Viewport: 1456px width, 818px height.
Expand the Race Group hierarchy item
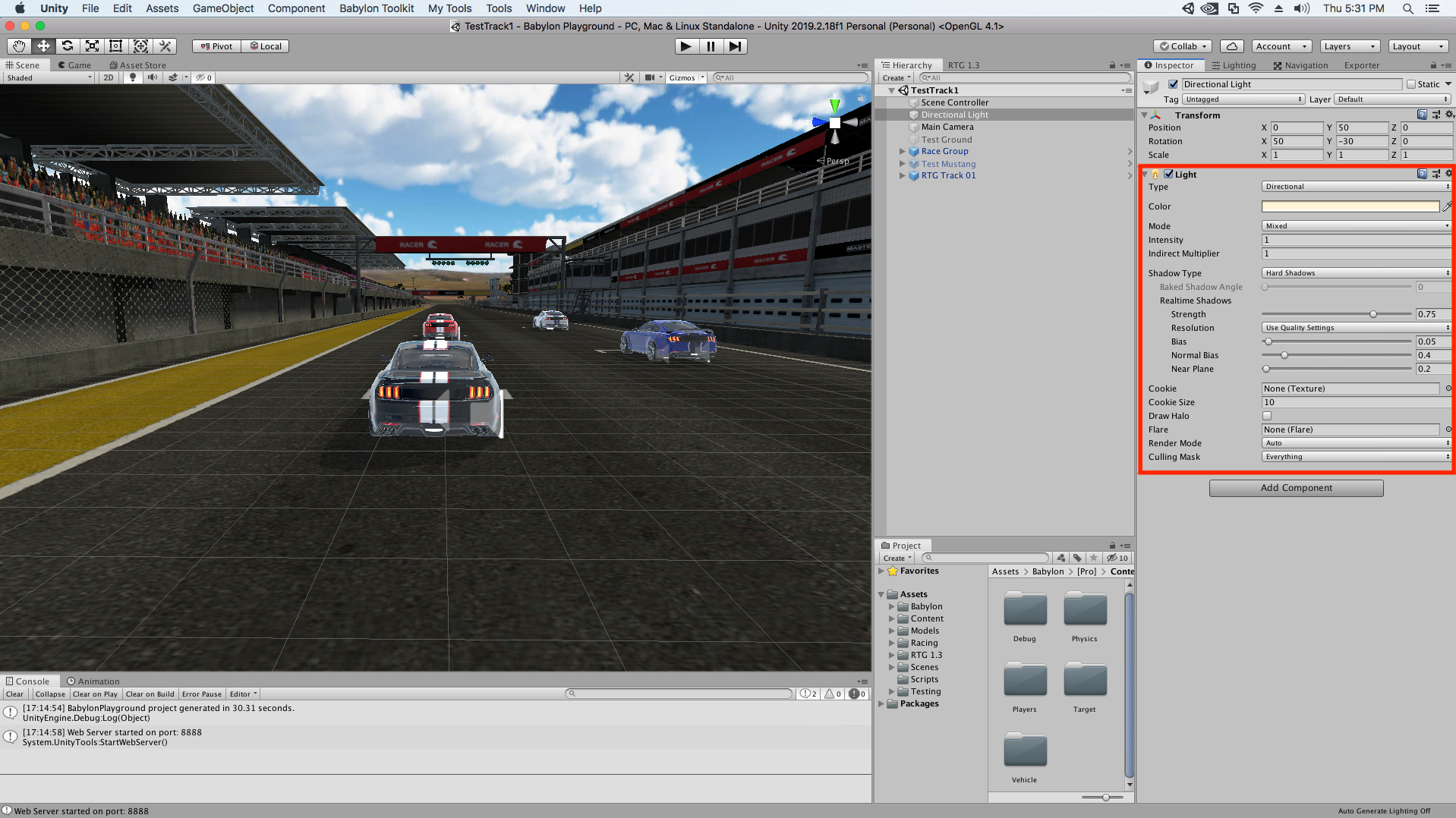(x=902, y=152)
